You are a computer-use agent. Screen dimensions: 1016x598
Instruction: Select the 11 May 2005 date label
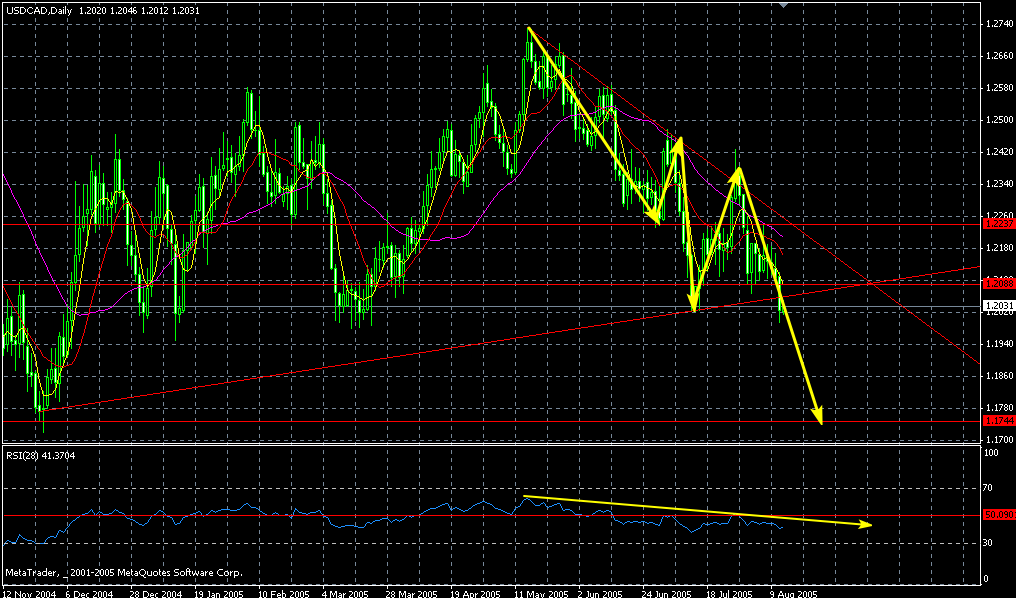[541, 593]
